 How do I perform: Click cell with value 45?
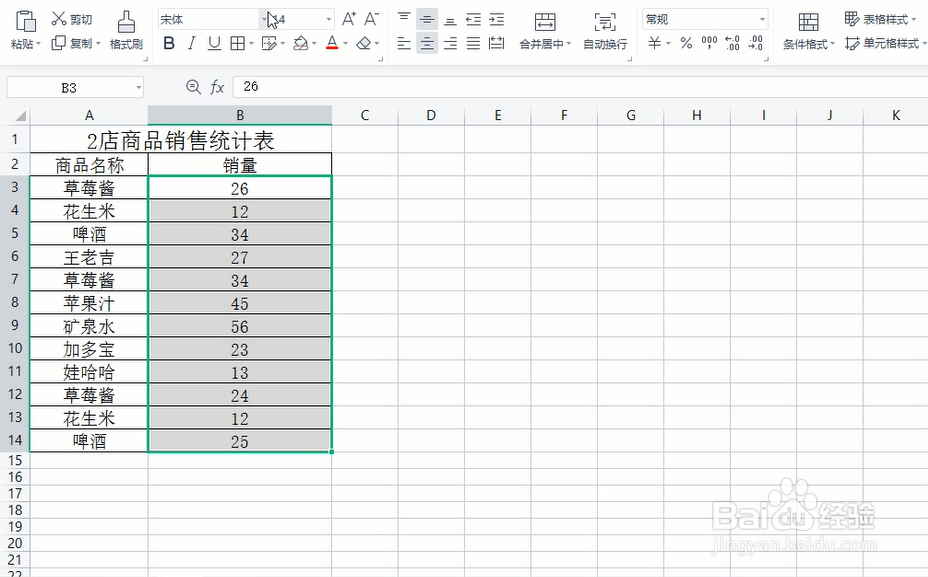(x=240, y=303)
